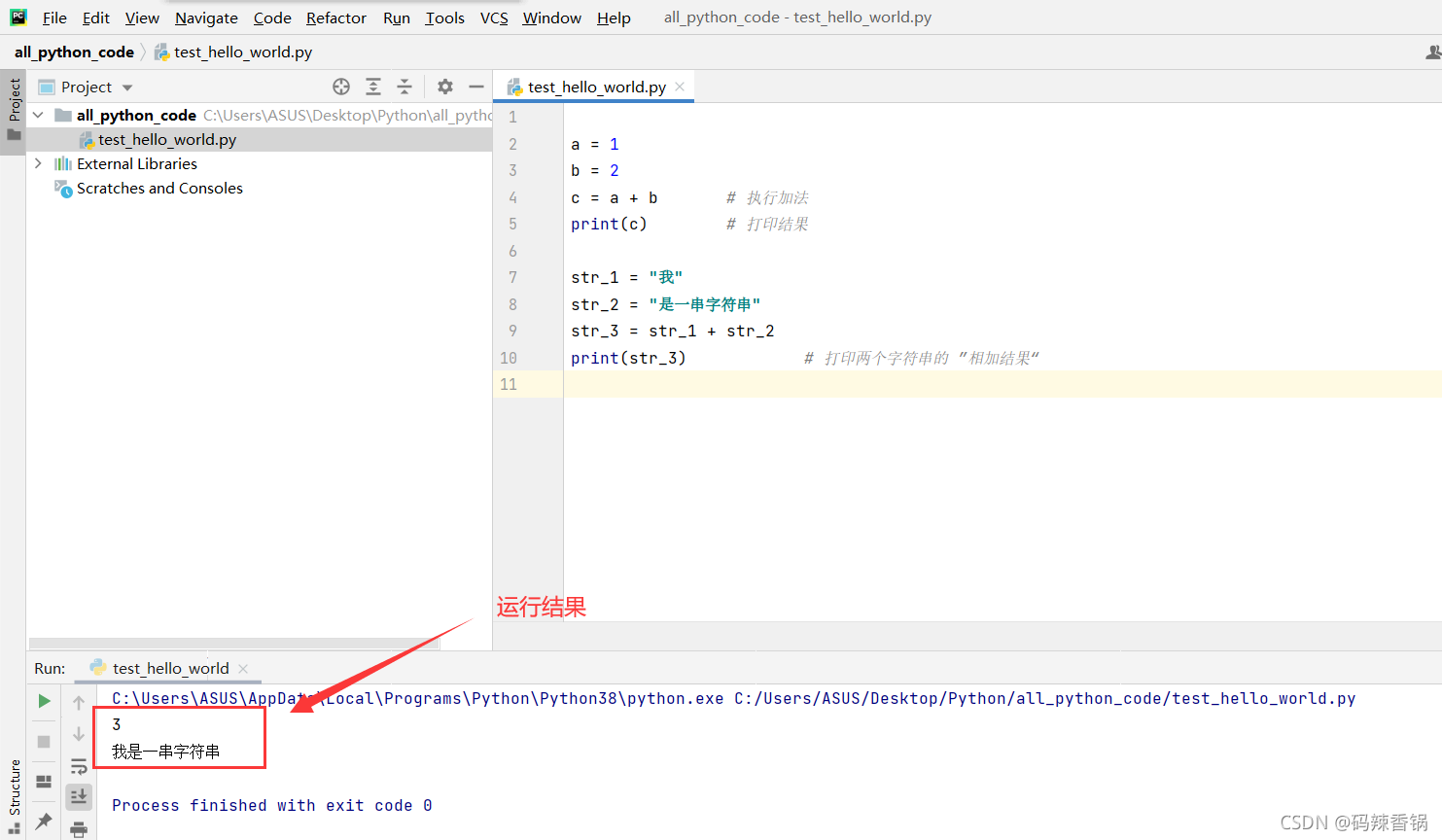
Task: Click the print icon in Run console
Action: (x=79, y=829)
